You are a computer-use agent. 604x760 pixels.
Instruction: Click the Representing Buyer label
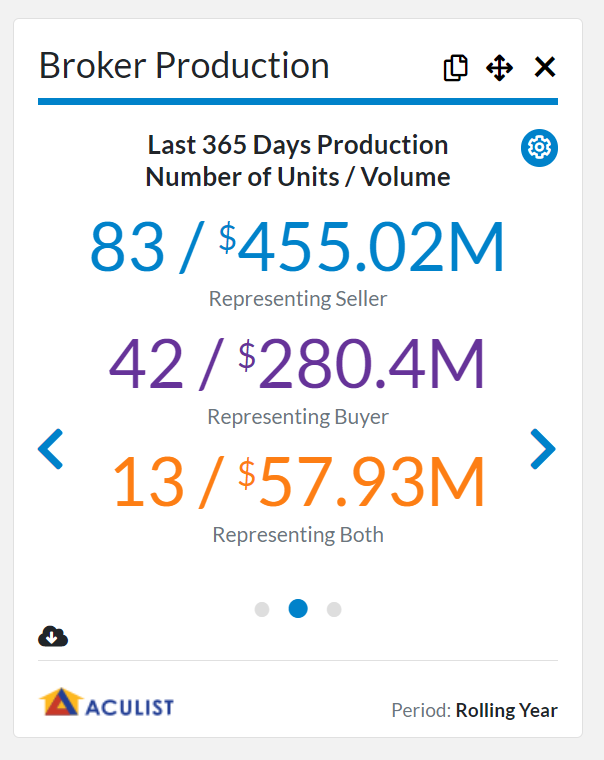pyautogui.click(x=298, y=417)
